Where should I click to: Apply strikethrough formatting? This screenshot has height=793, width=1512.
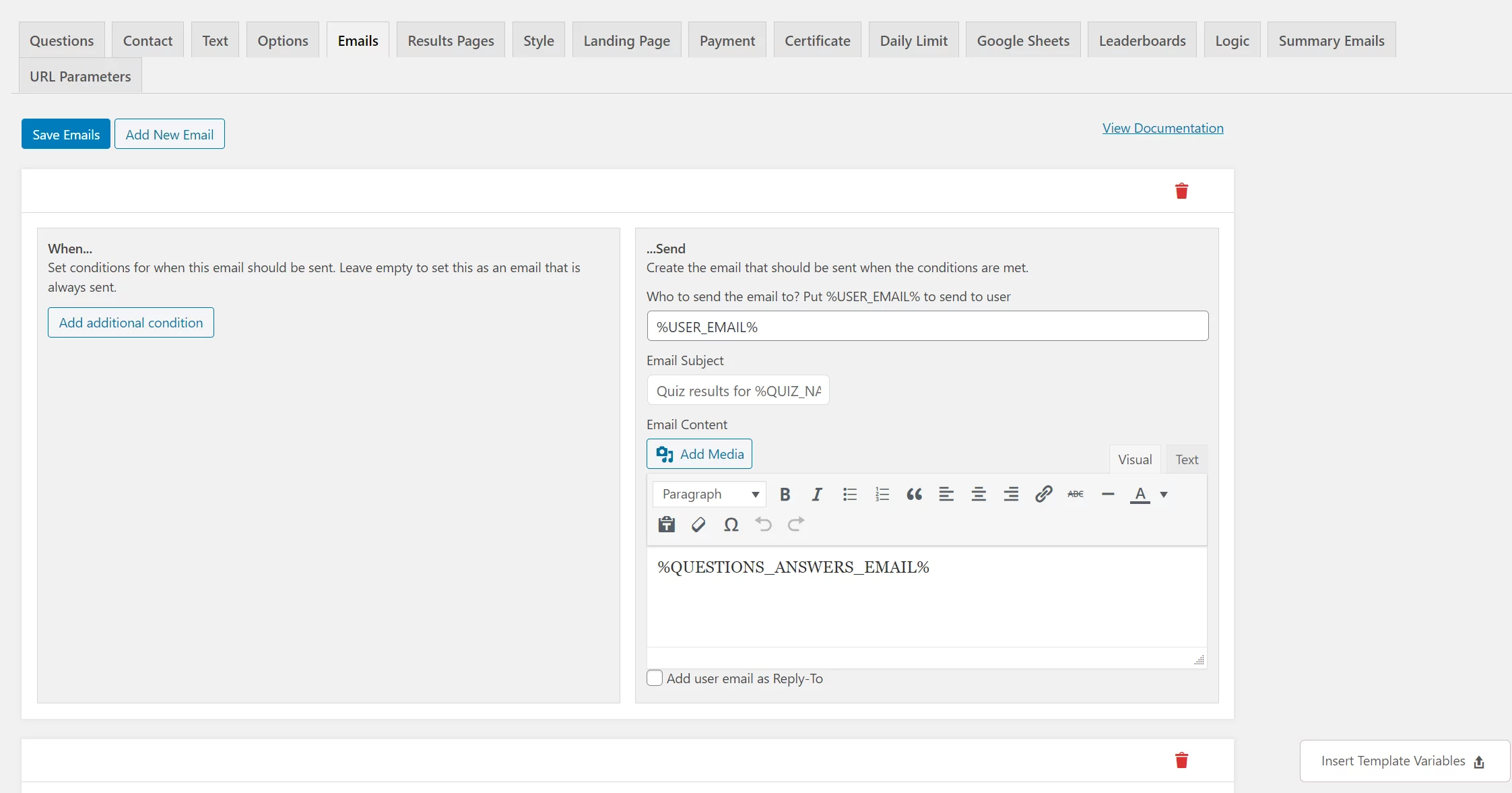point(1074,494)
